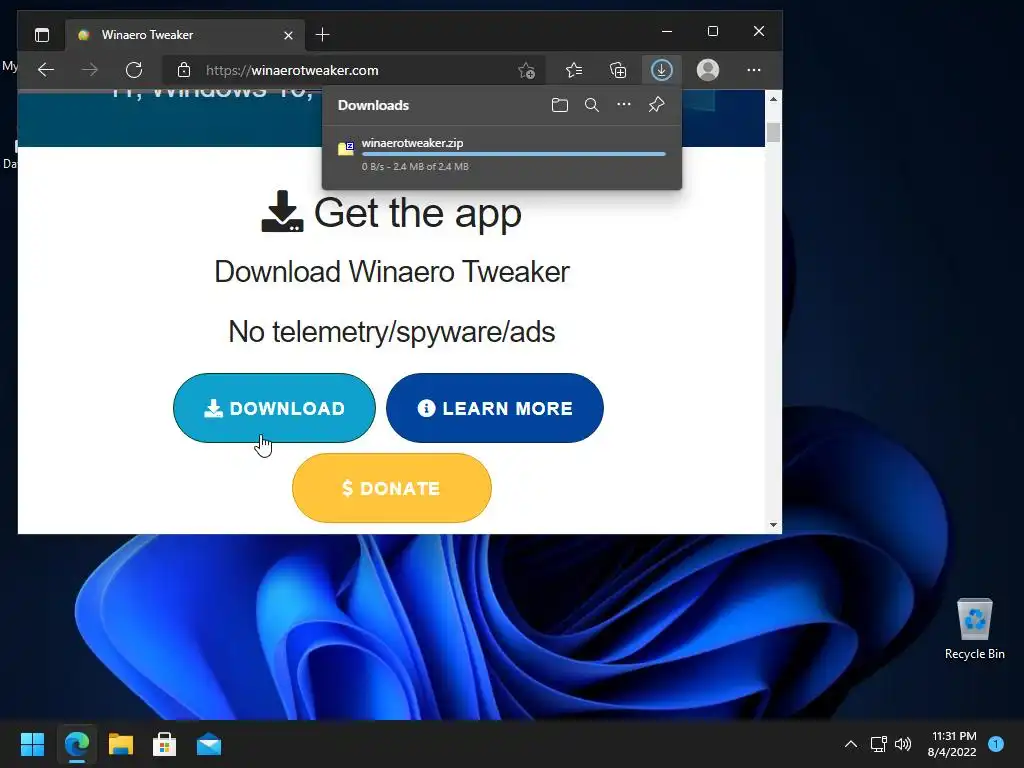
Task: Open Edge Settings and more menu
Action: click(754, 70)
